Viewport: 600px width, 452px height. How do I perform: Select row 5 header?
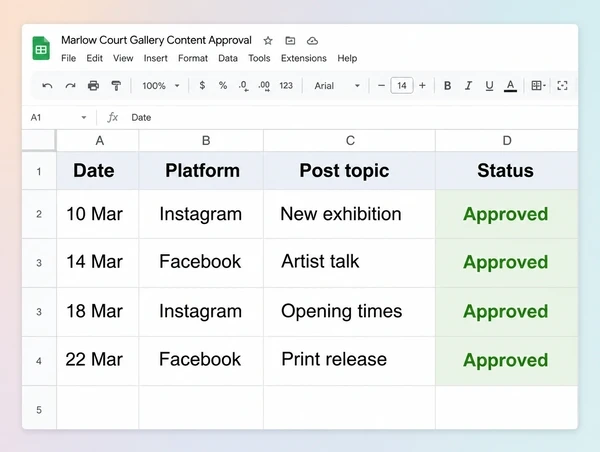point(39,410)
